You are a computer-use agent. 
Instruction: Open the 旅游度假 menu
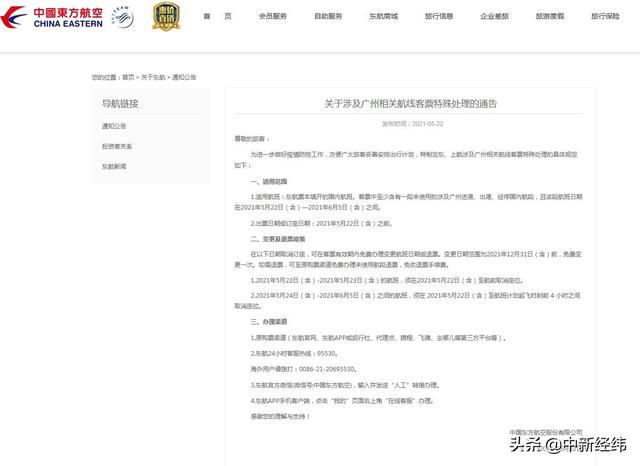[549, 17]
